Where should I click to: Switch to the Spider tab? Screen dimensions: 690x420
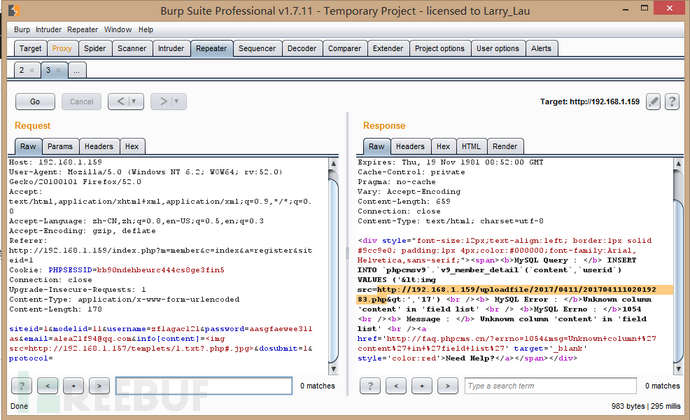point(95,48)
